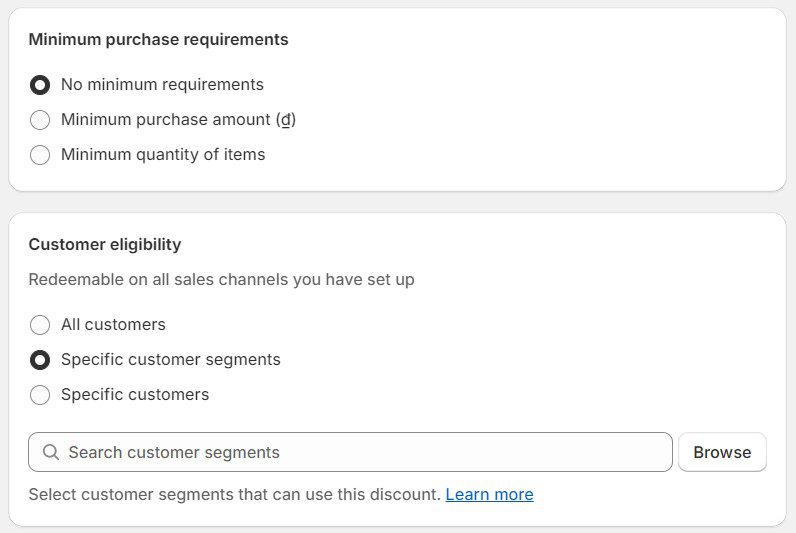Click the 'No minimum requirements' label text
This screenshot has height=533, width=796.
162,85
